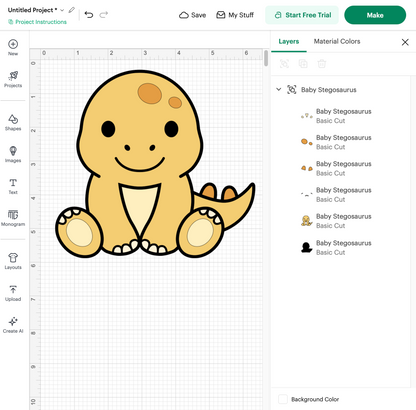Select the cream accents layer thumbnail
416x410 pixels.
pos(306,116)
